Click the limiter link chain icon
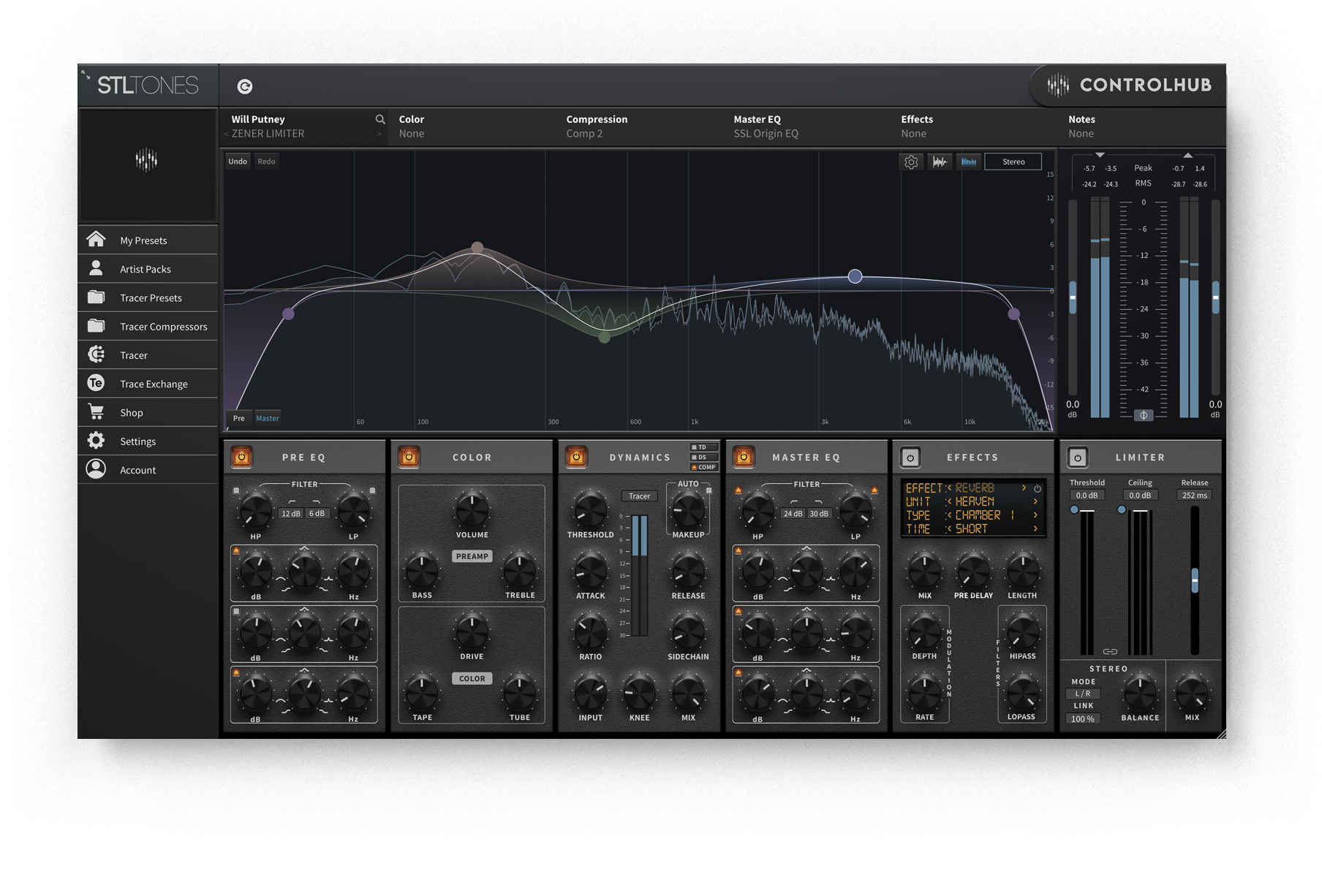This screenshot has width=1322, height=896. (1110, 651)
